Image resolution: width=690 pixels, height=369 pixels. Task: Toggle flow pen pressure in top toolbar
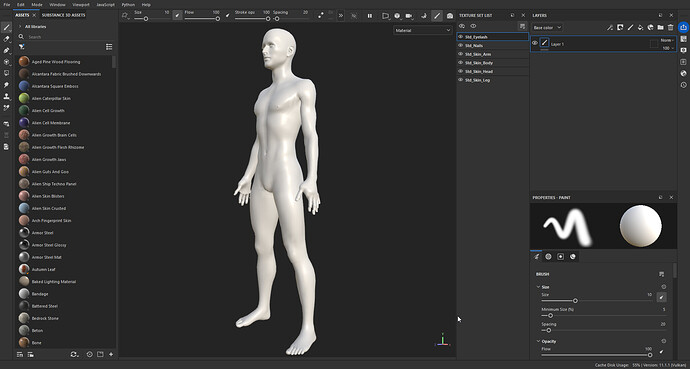point(228,15)
